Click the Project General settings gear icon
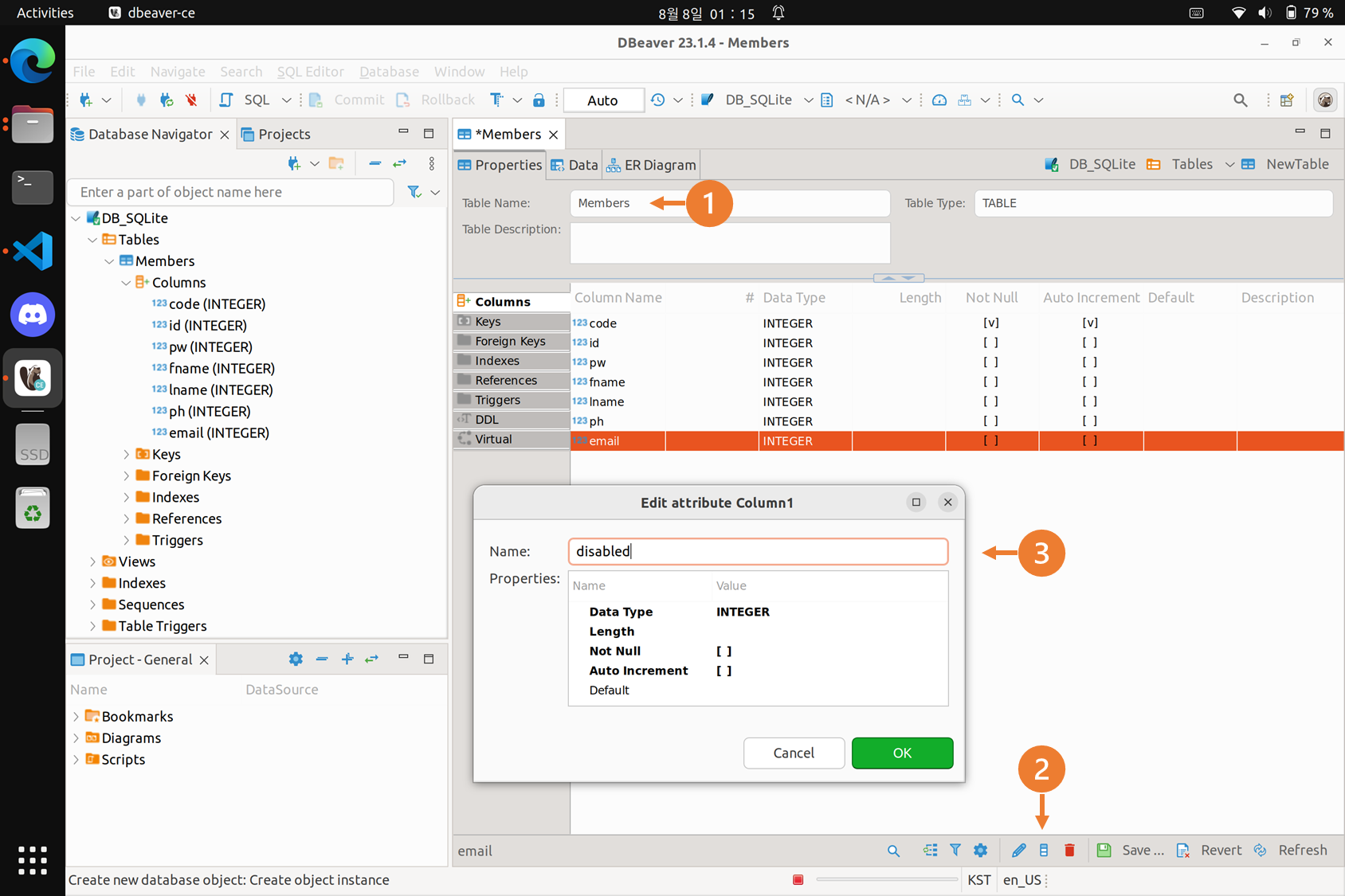The height and width of the screenshot is (896, 1345). (x=296, y=659)
